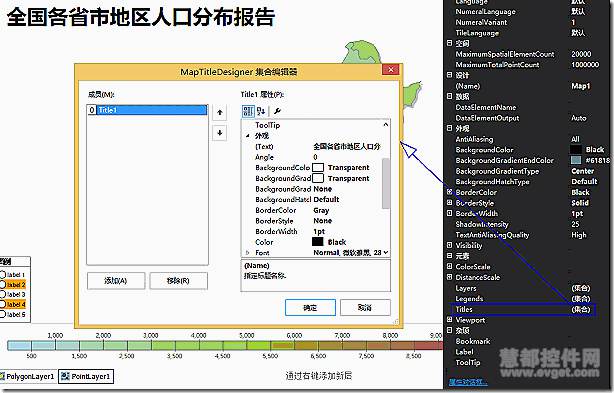
Task: Open the Font value dropdown arrow
Action: (x=386, y=252)
